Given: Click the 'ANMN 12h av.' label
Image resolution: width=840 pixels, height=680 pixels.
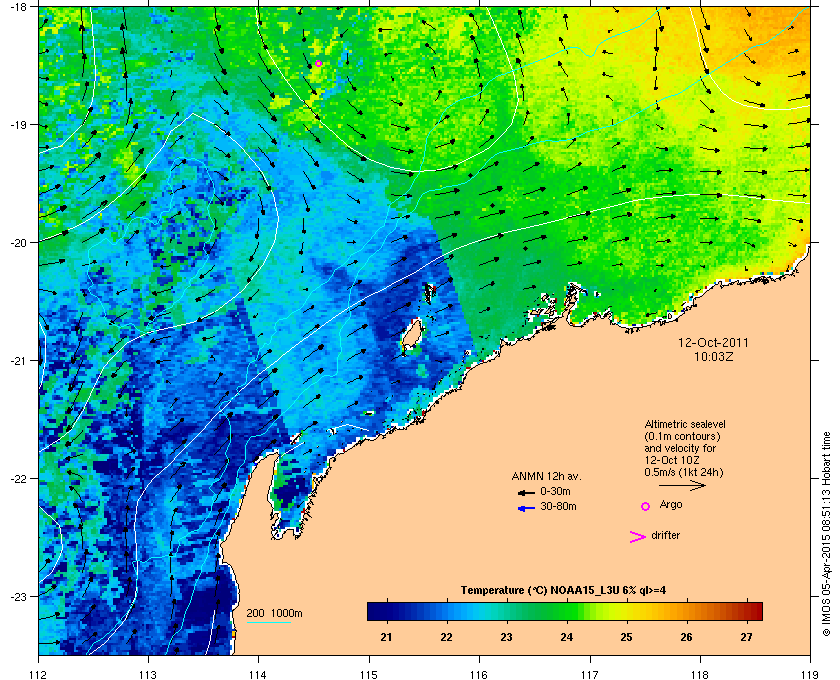Looking at the screenshot, I should point(546,476).
